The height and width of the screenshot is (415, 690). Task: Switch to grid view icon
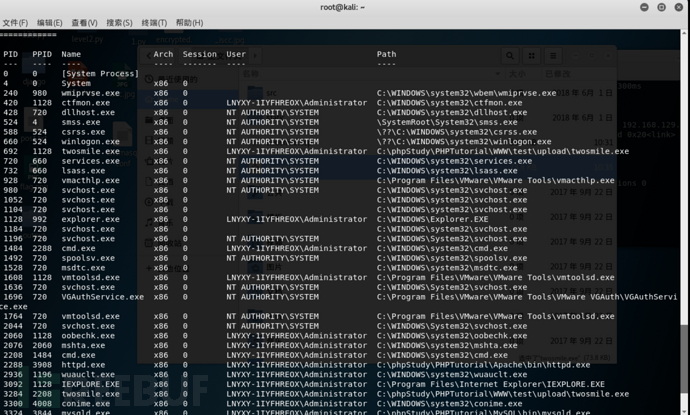coord(532,56)
